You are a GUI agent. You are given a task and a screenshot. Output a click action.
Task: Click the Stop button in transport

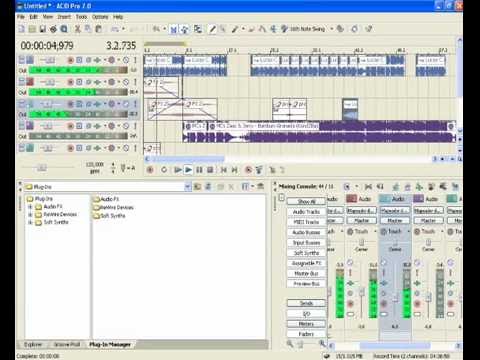[210, 170]
